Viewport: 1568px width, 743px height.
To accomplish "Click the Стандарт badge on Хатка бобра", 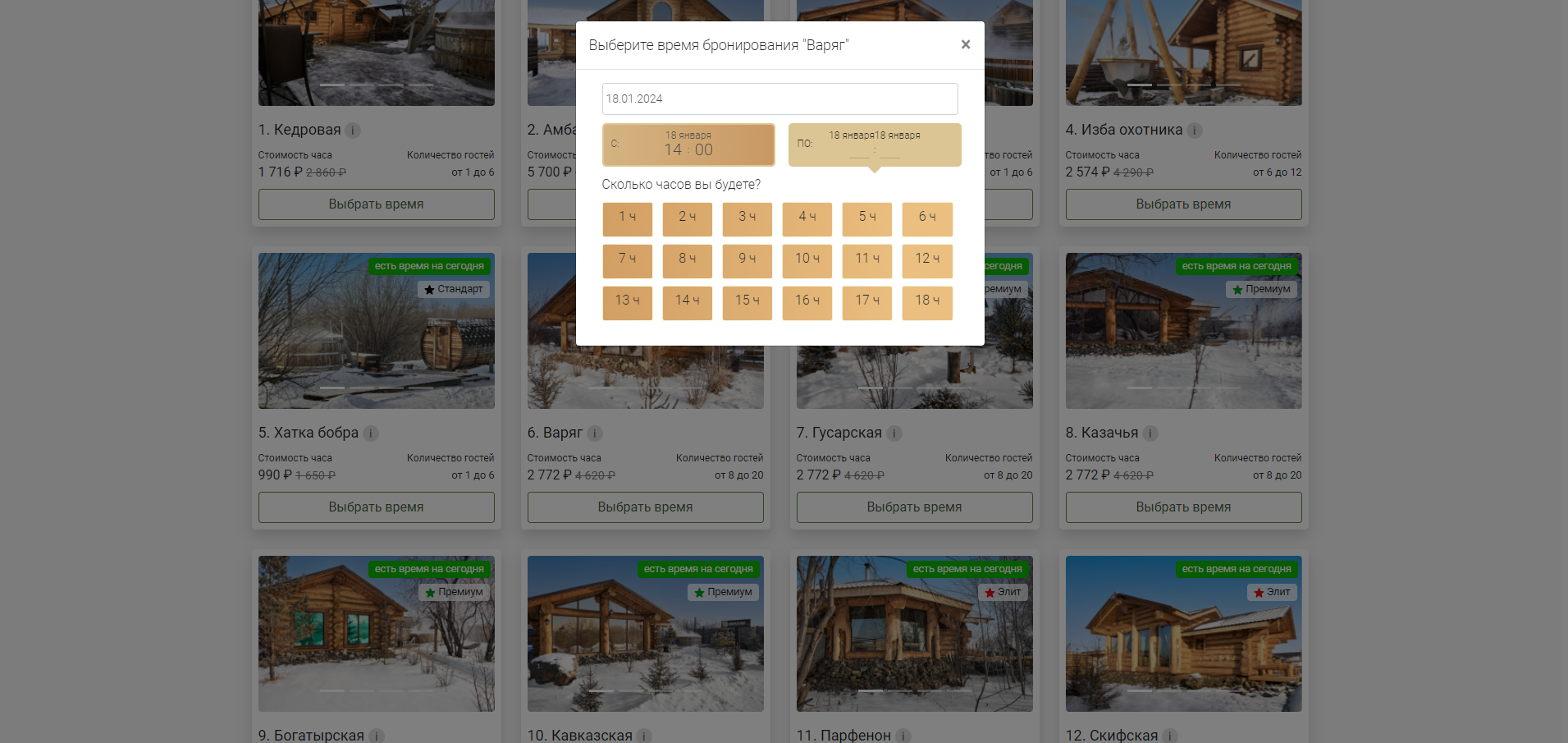I will 454,289.
